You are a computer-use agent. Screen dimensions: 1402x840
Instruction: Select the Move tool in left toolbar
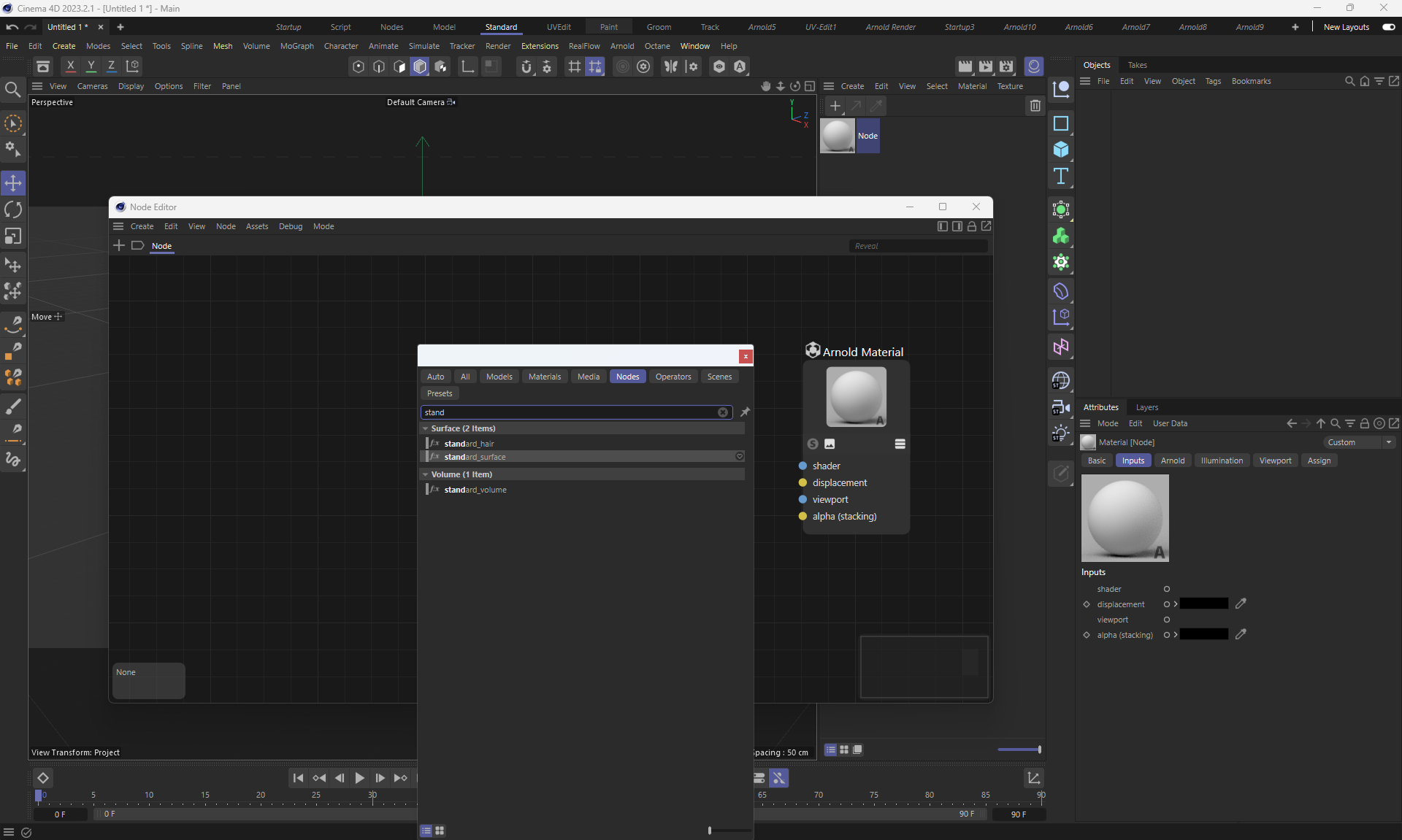tap(13, 182)
